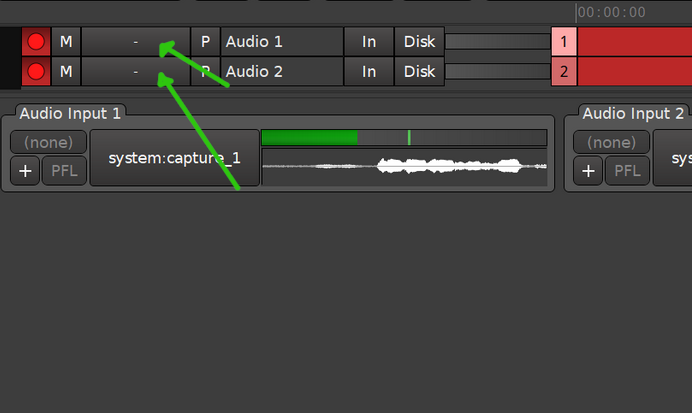692x413 pixels.
Task: Mute the Audio 1 track
Action: (x=66, y=42)
